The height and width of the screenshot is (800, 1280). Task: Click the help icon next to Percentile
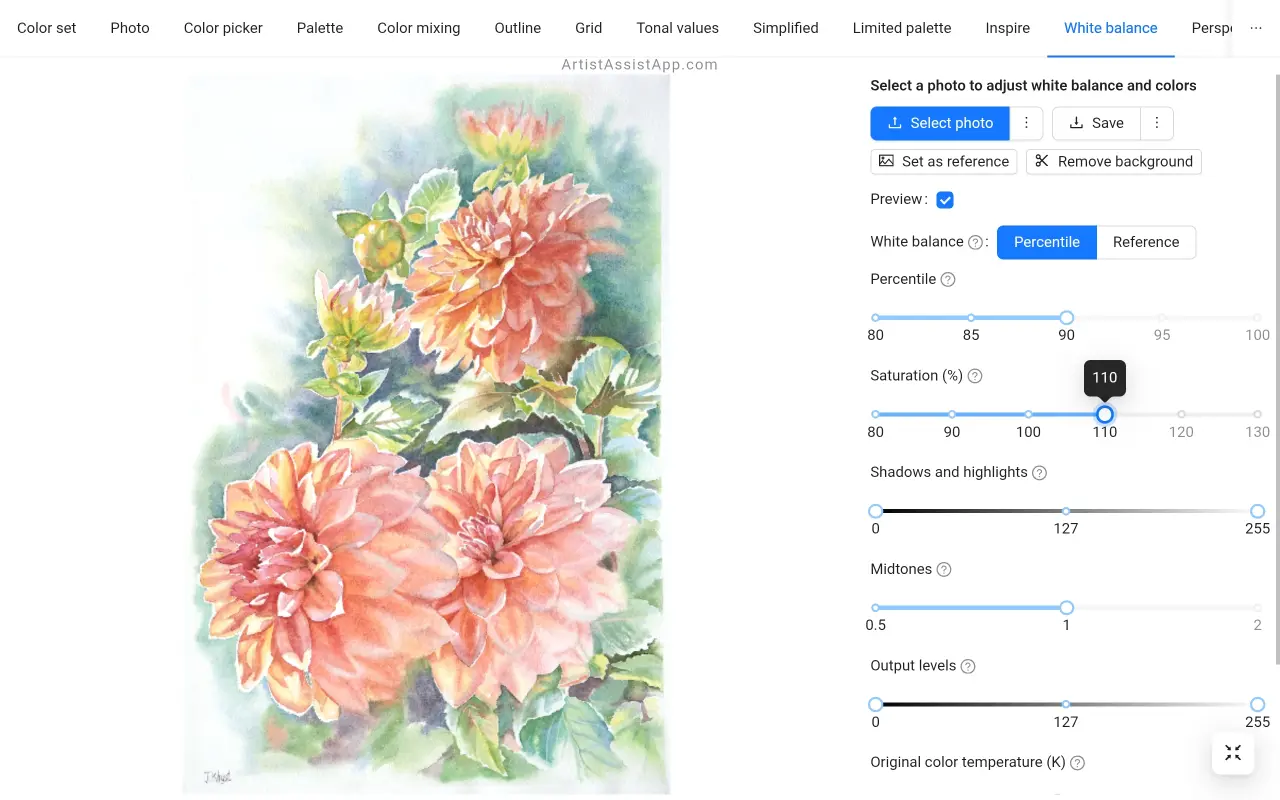tap(948, 280)
